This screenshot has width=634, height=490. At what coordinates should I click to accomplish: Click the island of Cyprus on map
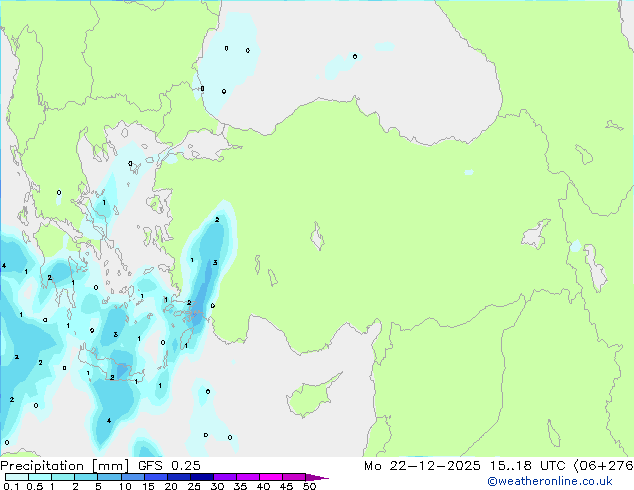tap(312, 396)
